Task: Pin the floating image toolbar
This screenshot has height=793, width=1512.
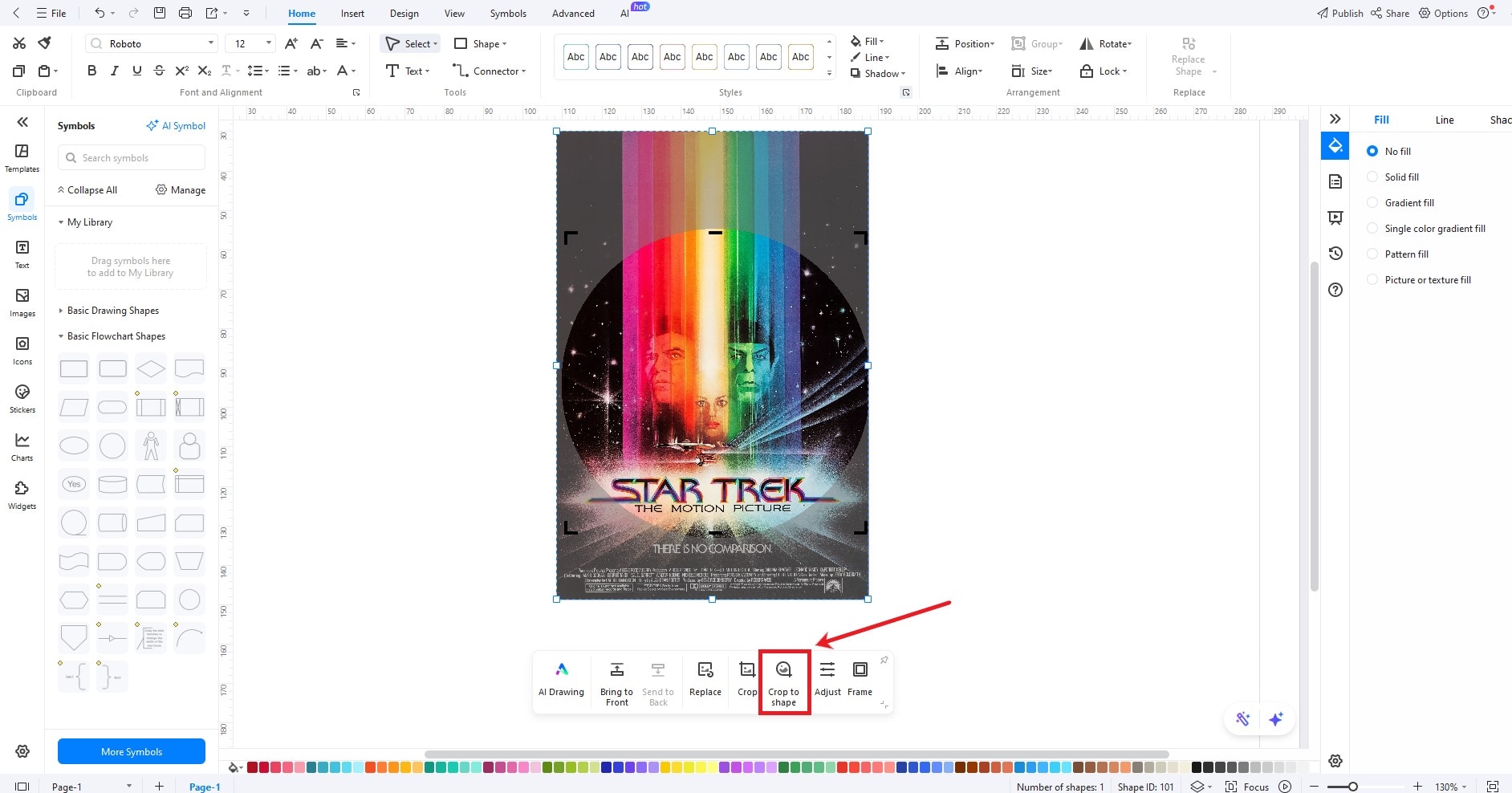Action: coord(884,661)
